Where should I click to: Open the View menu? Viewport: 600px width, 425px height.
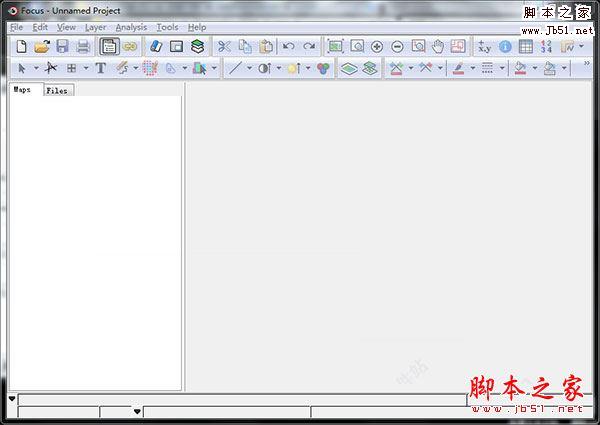[66, 27]
